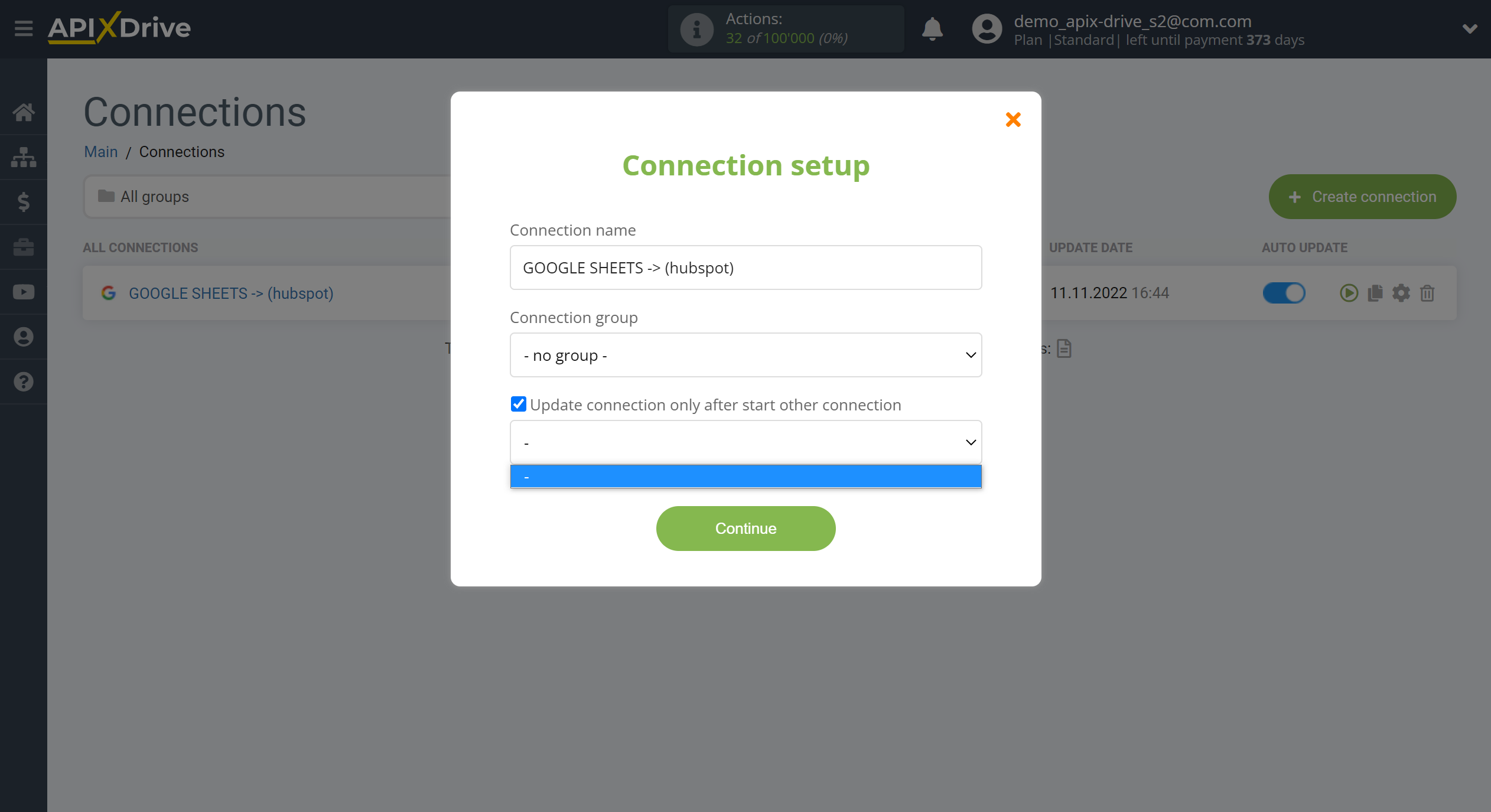Click the Continue button

pyautogui.click(x=745, y=528)
